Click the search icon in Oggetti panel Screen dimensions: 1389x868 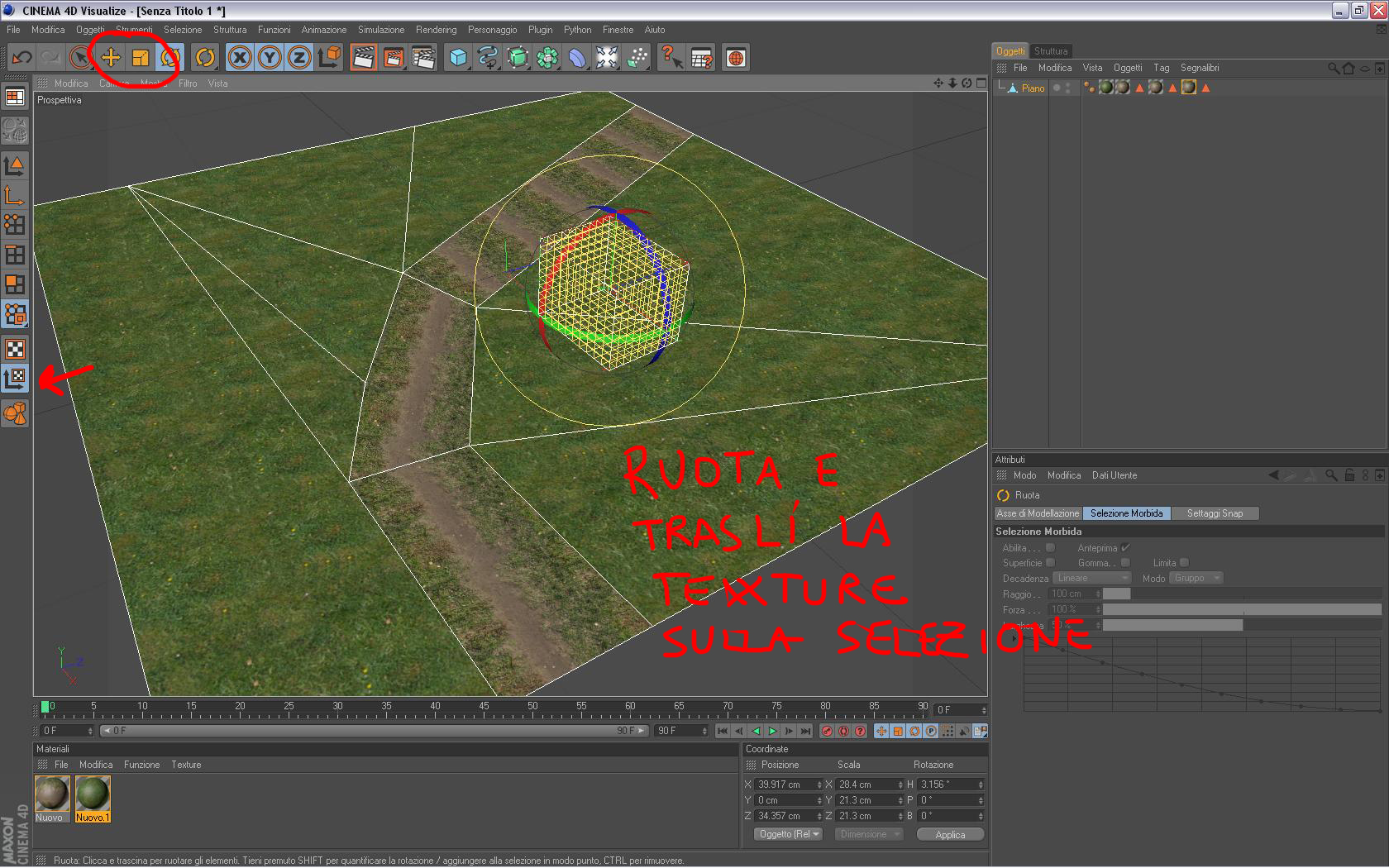pos(1333,68)
